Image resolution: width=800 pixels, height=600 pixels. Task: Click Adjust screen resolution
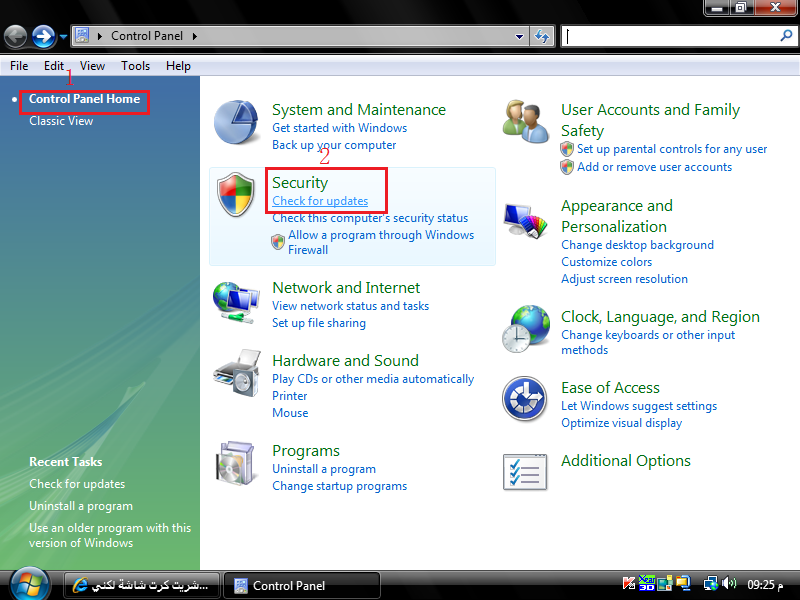(x=624, y=279)
